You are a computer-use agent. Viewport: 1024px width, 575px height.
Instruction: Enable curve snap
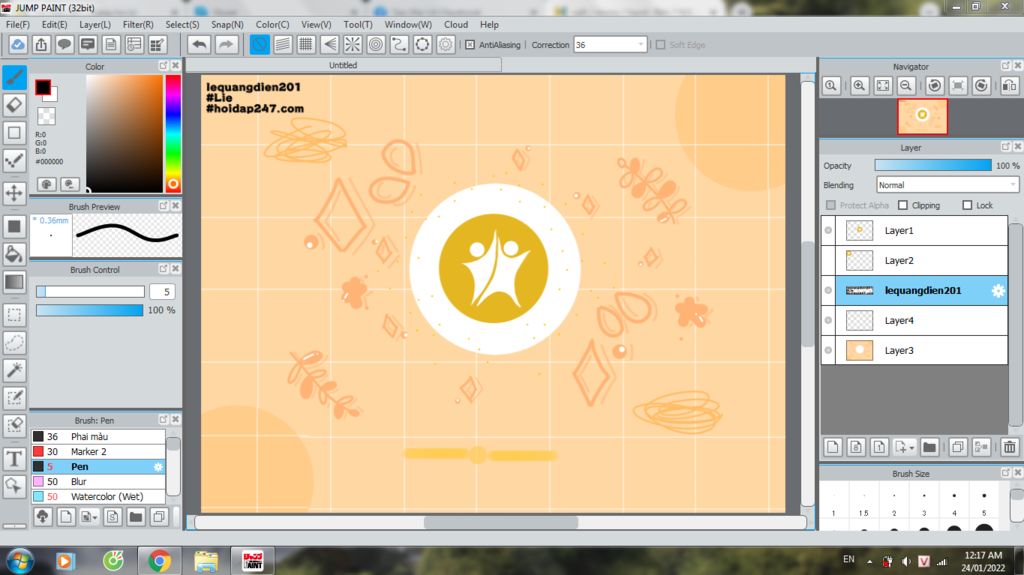click(x=399, y=44)
